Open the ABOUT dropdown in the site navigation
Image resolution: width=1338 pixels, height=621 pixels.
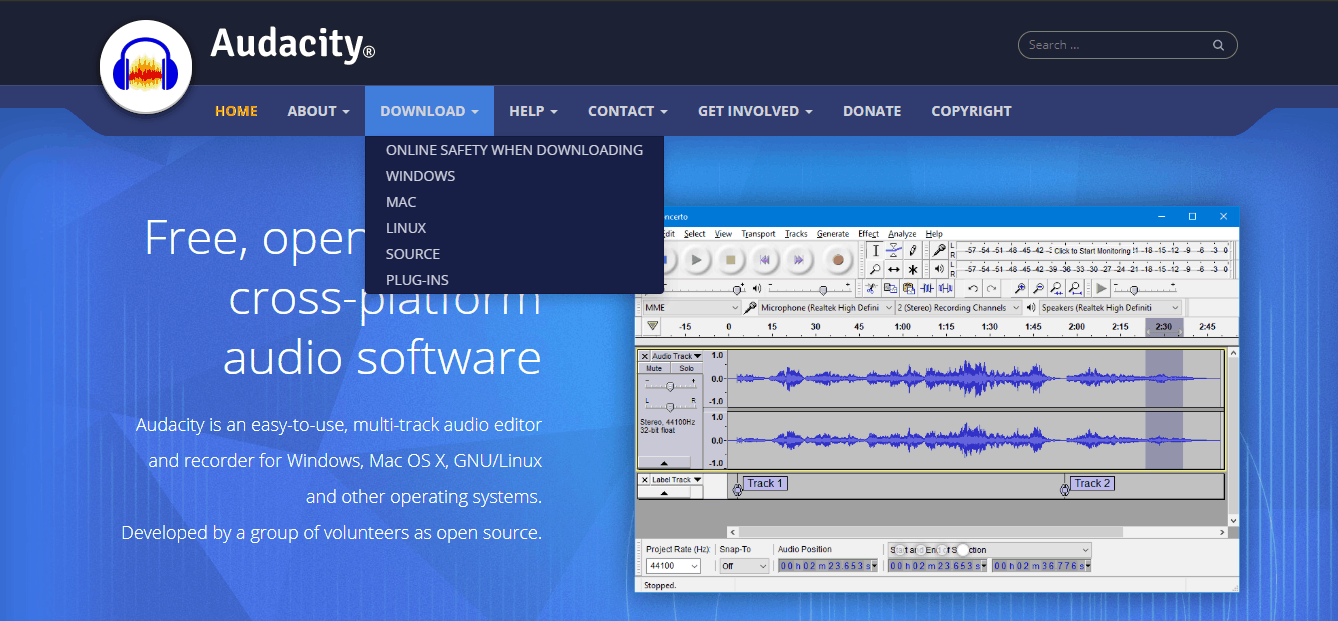[318, 111]
